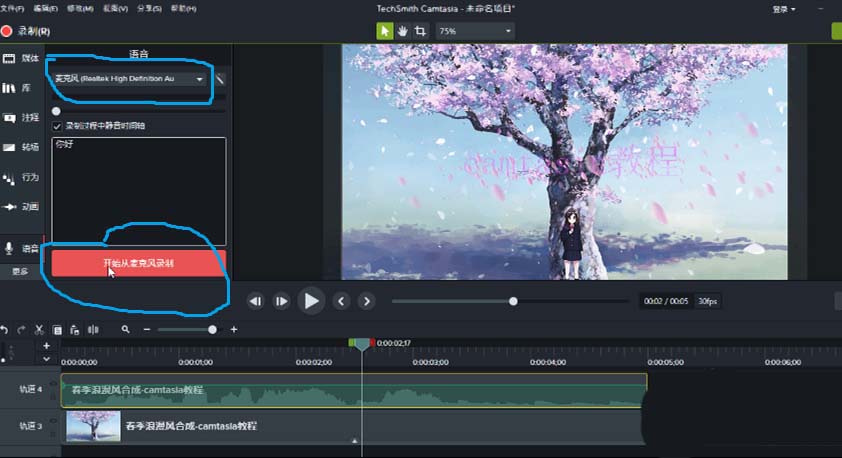Open the 修改(M) menu
The height and width of the screenshot is (458, 842).
coord(80,9)
